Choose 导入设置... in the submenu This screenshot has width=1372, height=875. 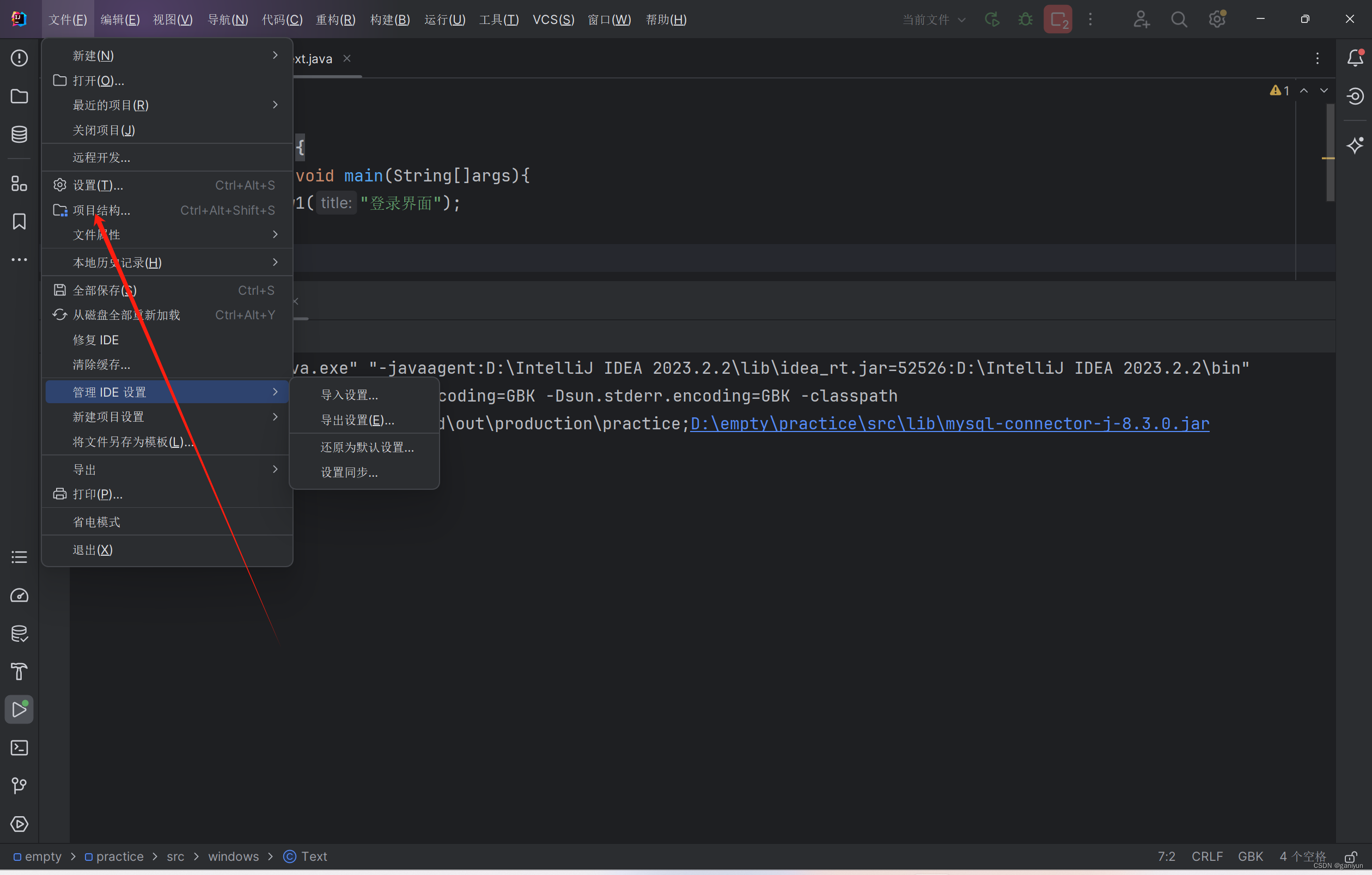(x=349, y=394)
